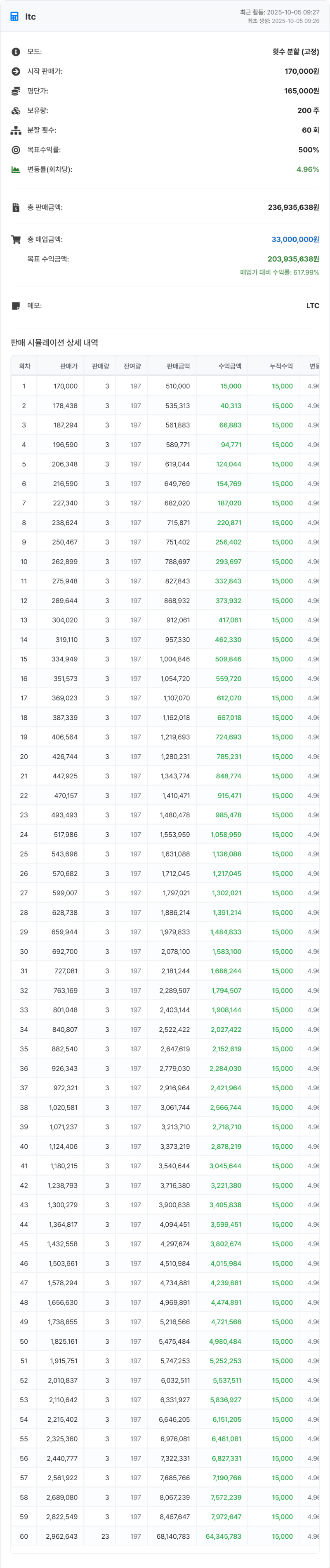Click the blue 33,000,000원 total purchase amount
Screen dimensions: 330x1568
point(295,239)
